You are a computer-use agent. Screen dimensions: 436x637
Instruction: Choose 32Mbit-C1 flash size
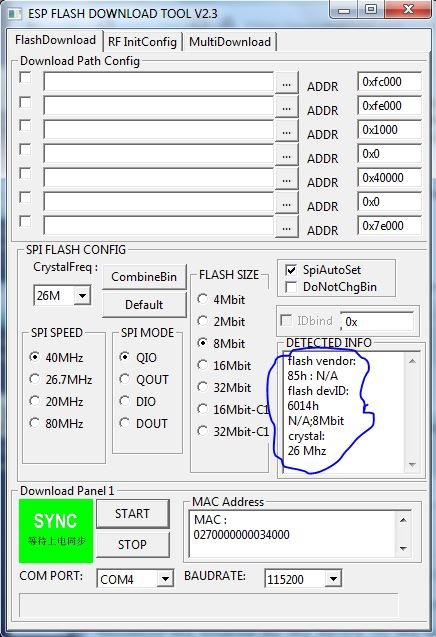(233, 431)
